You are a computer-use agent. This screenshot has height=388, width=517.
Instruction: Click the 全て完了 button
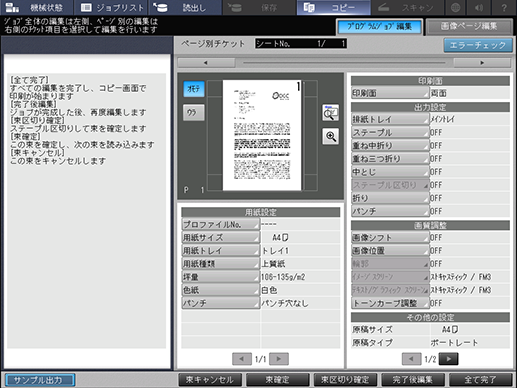click(x=481, y=380)
